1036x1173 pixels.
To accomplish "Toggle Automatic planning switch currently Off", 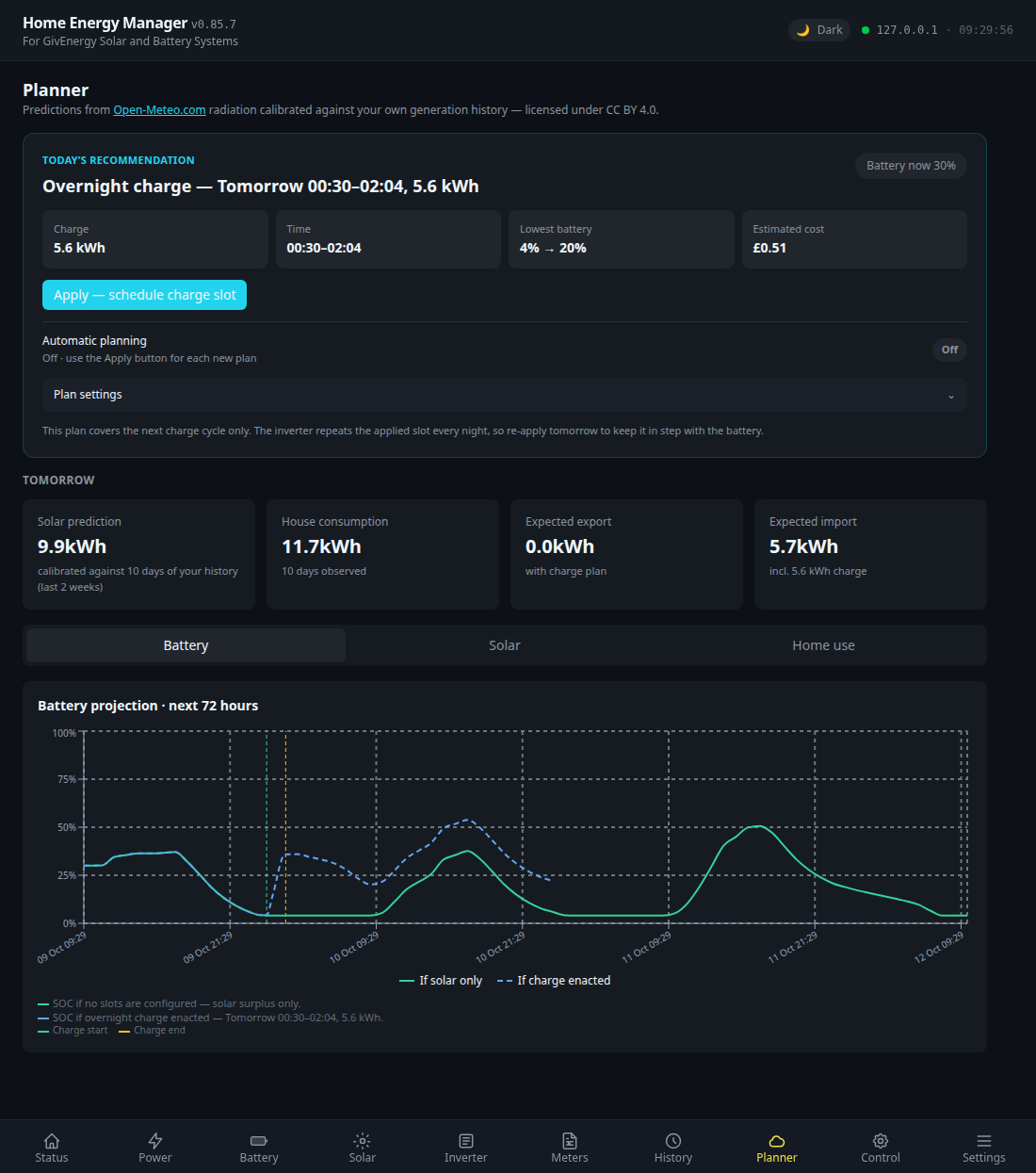I will click(x=949, y=350).
